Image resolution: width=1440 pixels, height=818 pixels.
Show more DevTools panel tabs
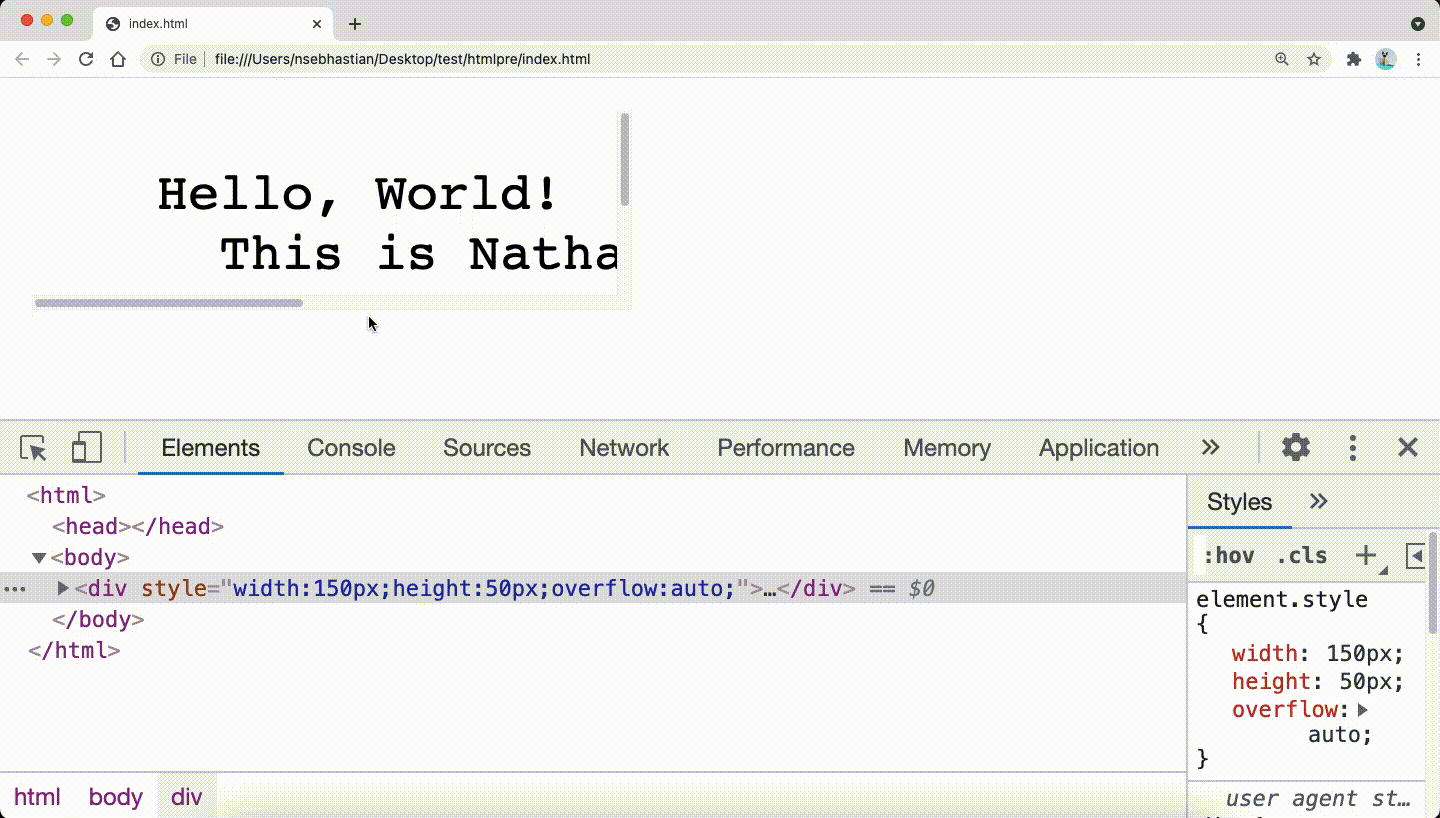pyautogui.click(x=1210, y=447)
